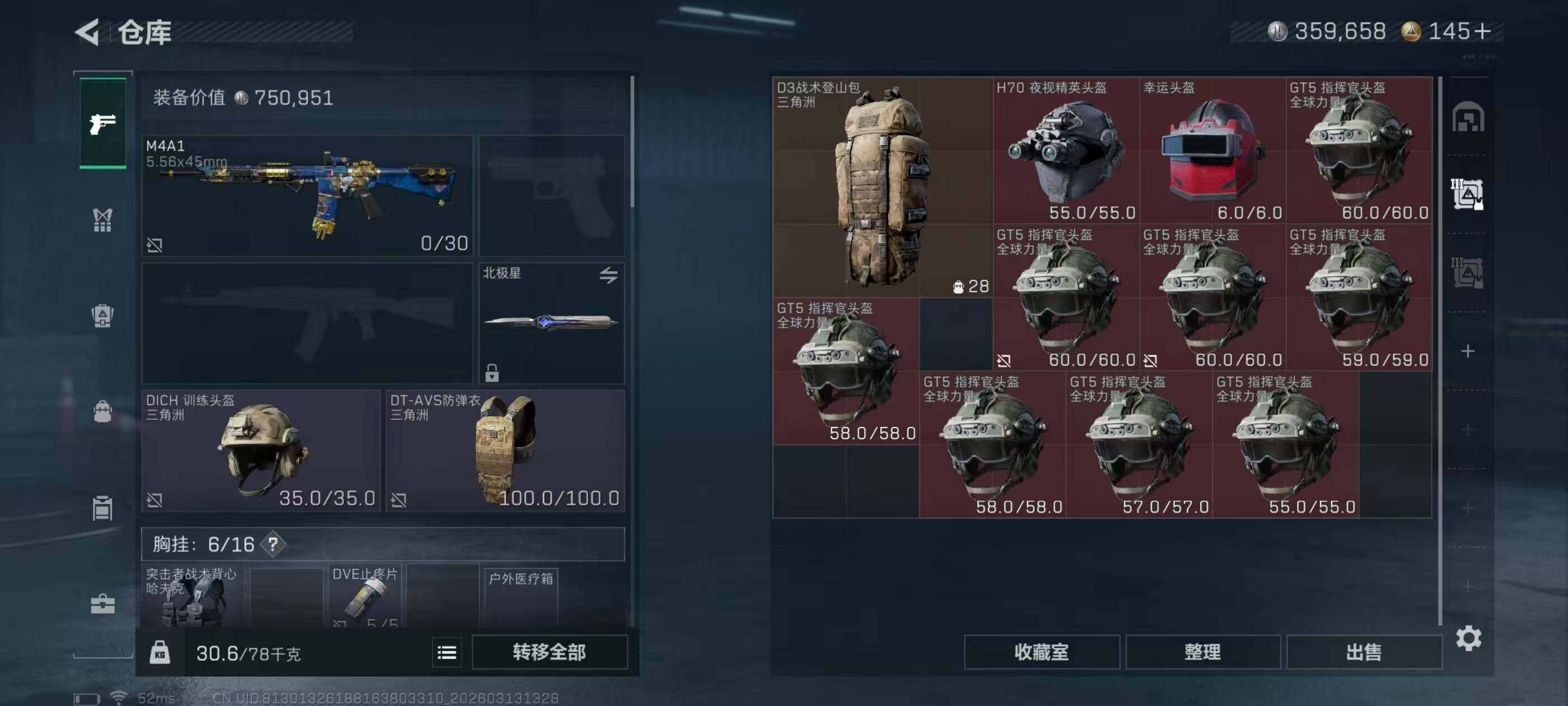
Task: Click 整理 to sort the inventory
Action: point(1203,652)
